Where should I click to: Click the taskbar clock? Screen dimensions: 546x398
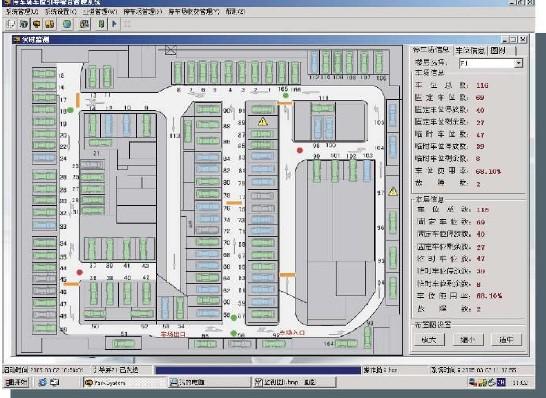click(519, 383)
